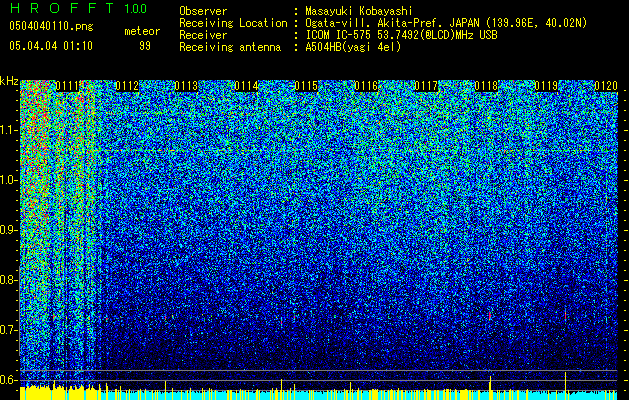629x400 pixels.
Task: Click the 0.9 frequency axis label
Action: pos(8,230)
